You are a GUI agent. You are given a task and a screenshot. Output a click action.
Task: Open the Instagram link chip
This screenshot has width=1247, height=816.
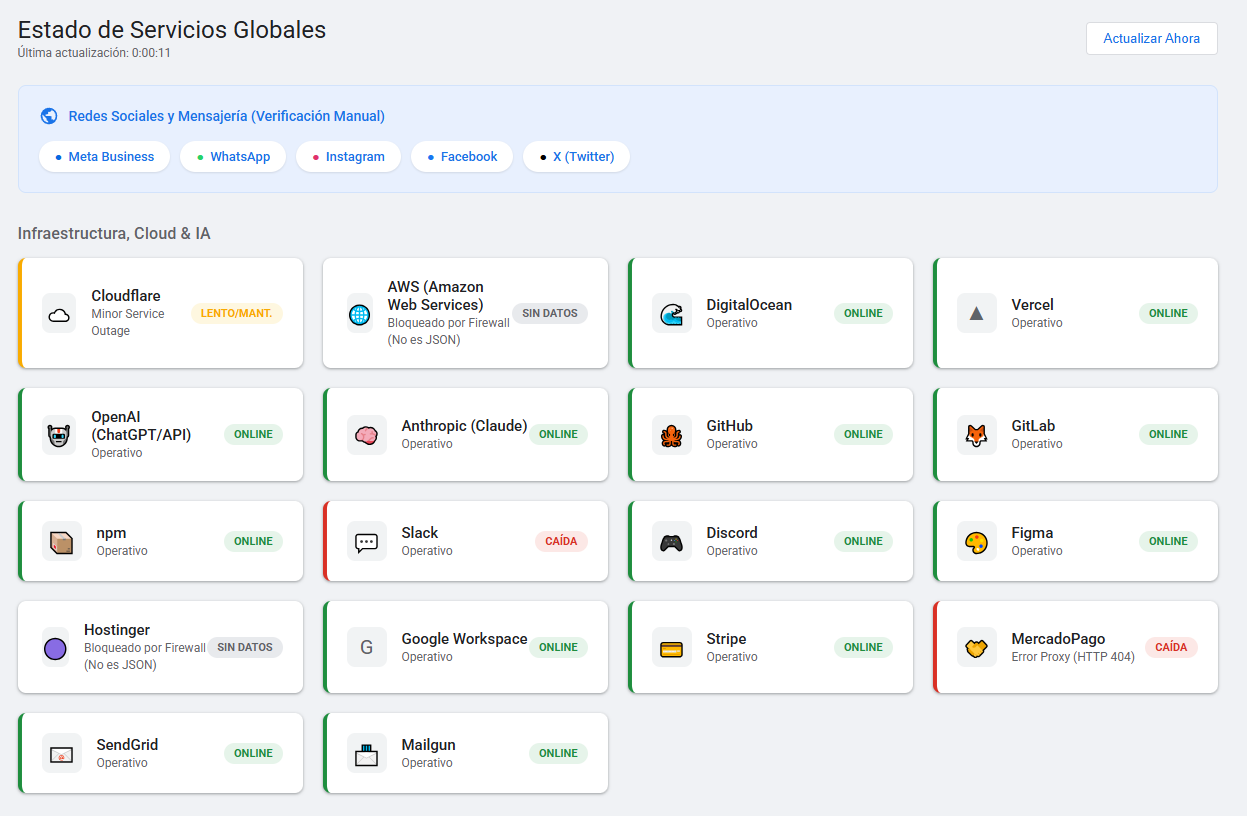point(348,157)
